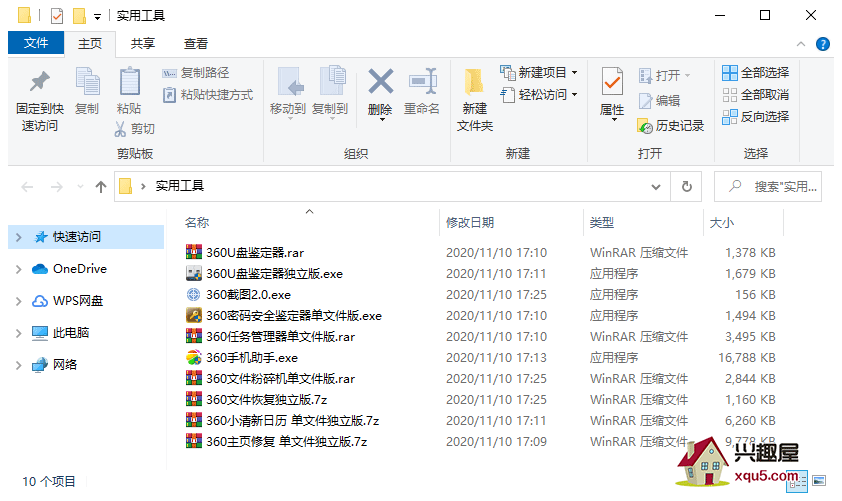This screenshot has height=501, width=842.
Task: Select file 360U盘鉴定器.rar
Action: point(255,252)
